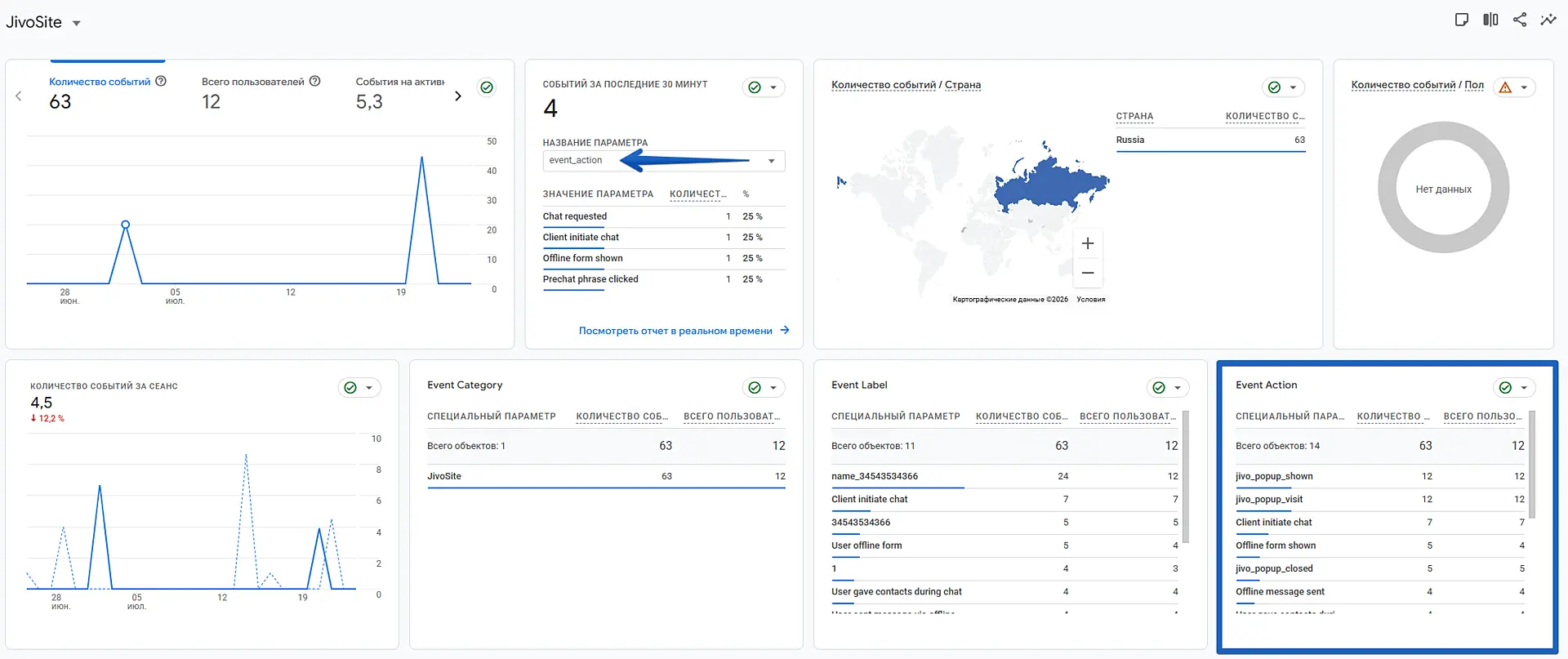Click the customize report note icon
The height and width of the screenshot is (659, 1568).
coord(1462,20)
